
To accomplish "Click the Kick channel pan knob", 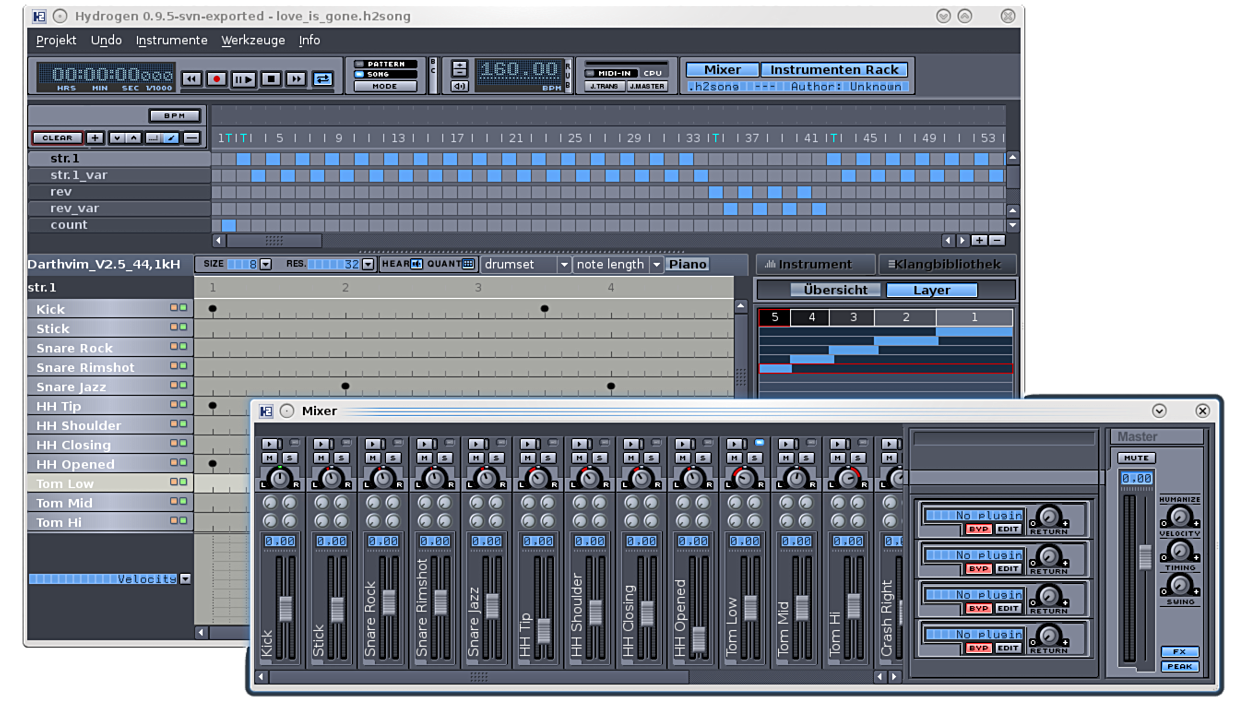I will pyautogui.click(x=280, y=478).
